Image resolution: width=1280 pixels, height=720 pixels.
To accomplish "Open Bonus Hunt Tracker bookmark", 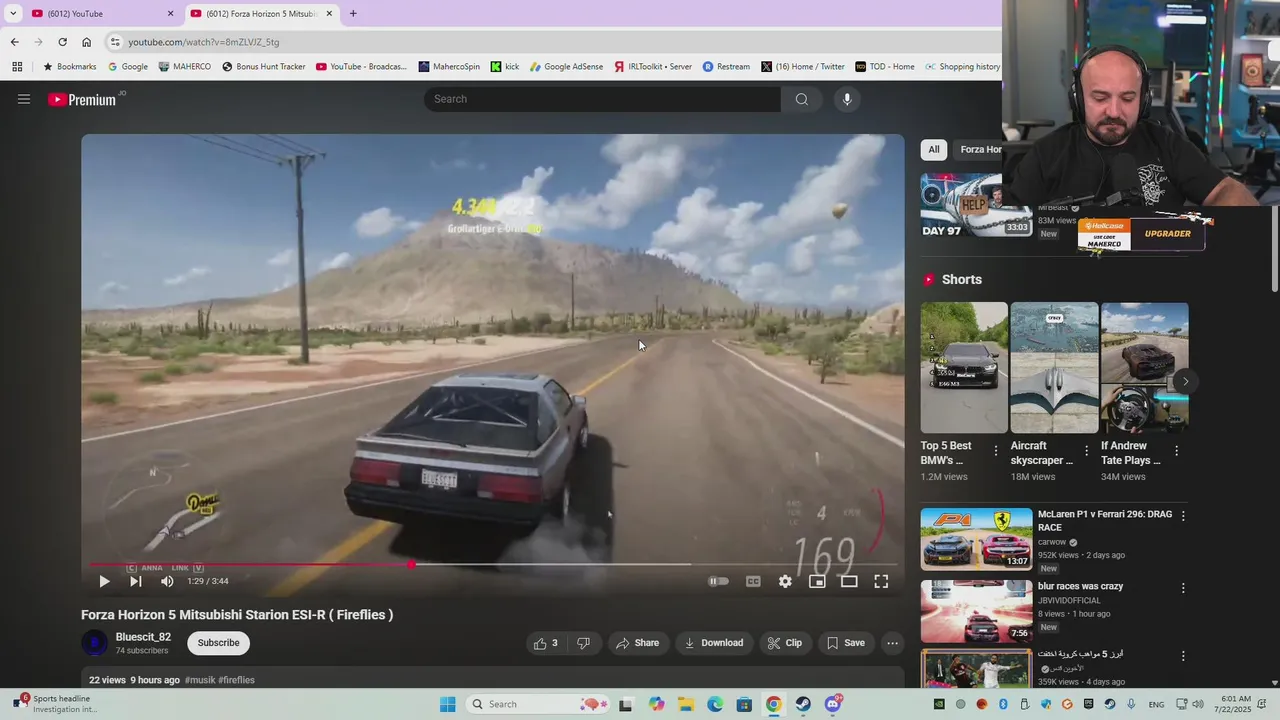I will [x=264, y=67].
